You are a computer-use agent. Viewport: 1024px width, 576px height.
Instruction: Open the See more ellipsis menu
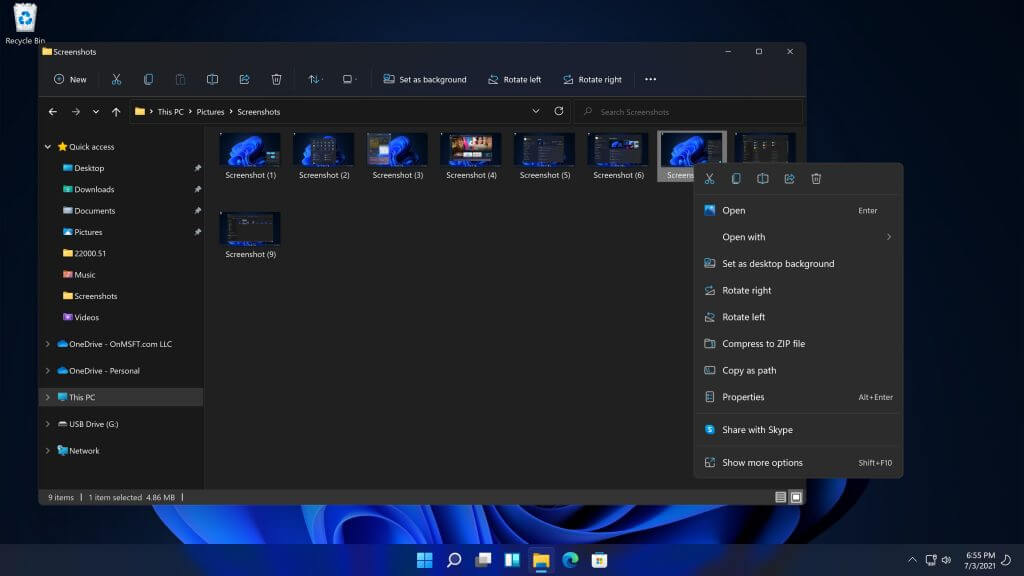click(x=650, y=79)
